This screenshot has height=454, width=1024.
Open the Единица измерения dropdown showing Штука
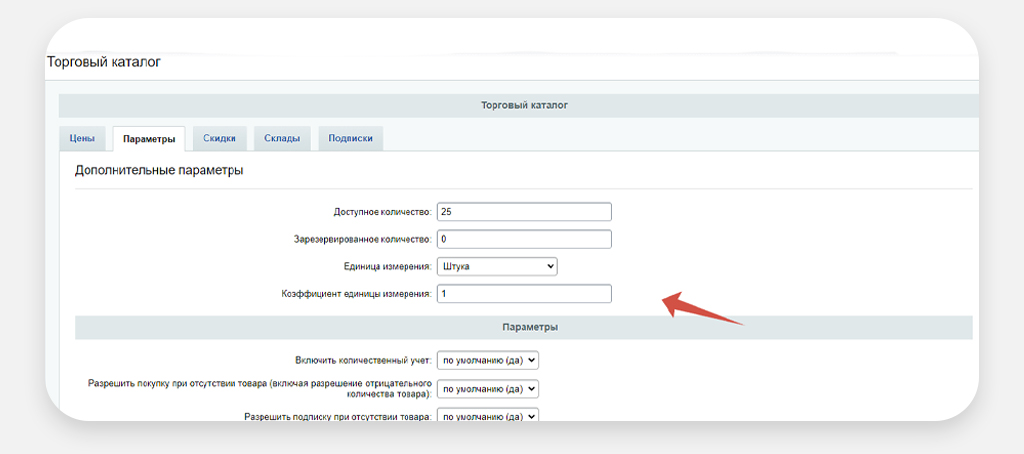(x=497, y=267)
